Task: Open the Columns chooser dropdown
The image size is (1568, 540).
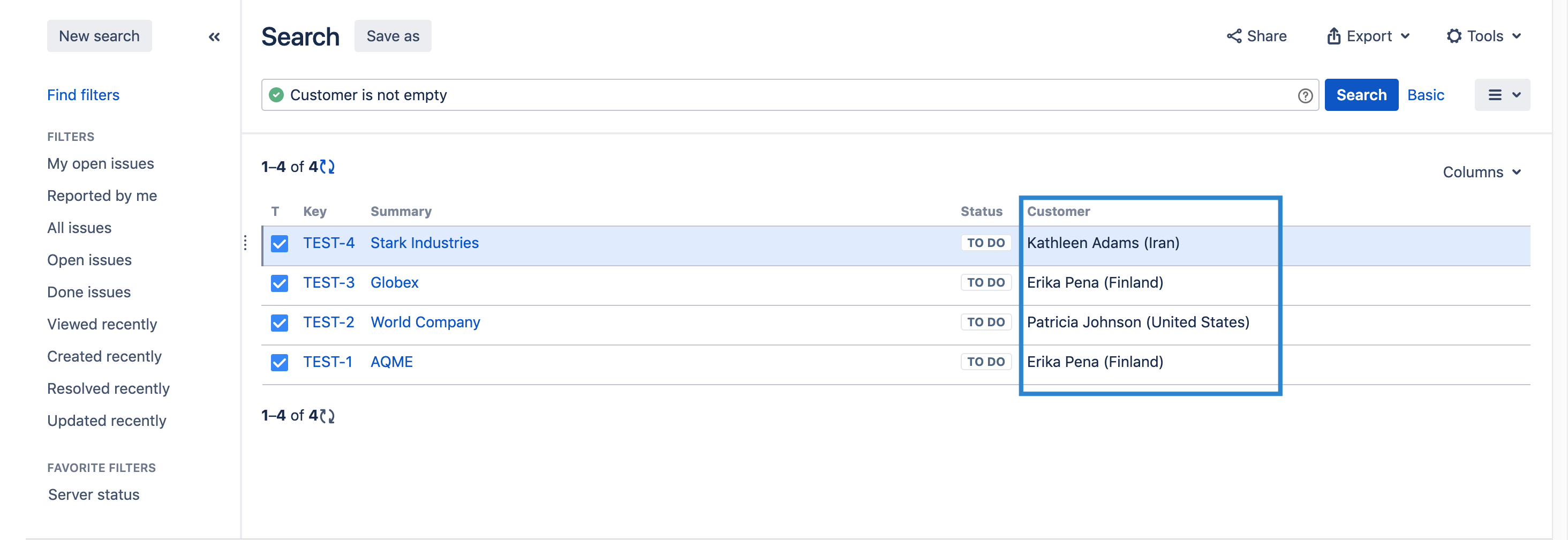Action: (1482, 172)
